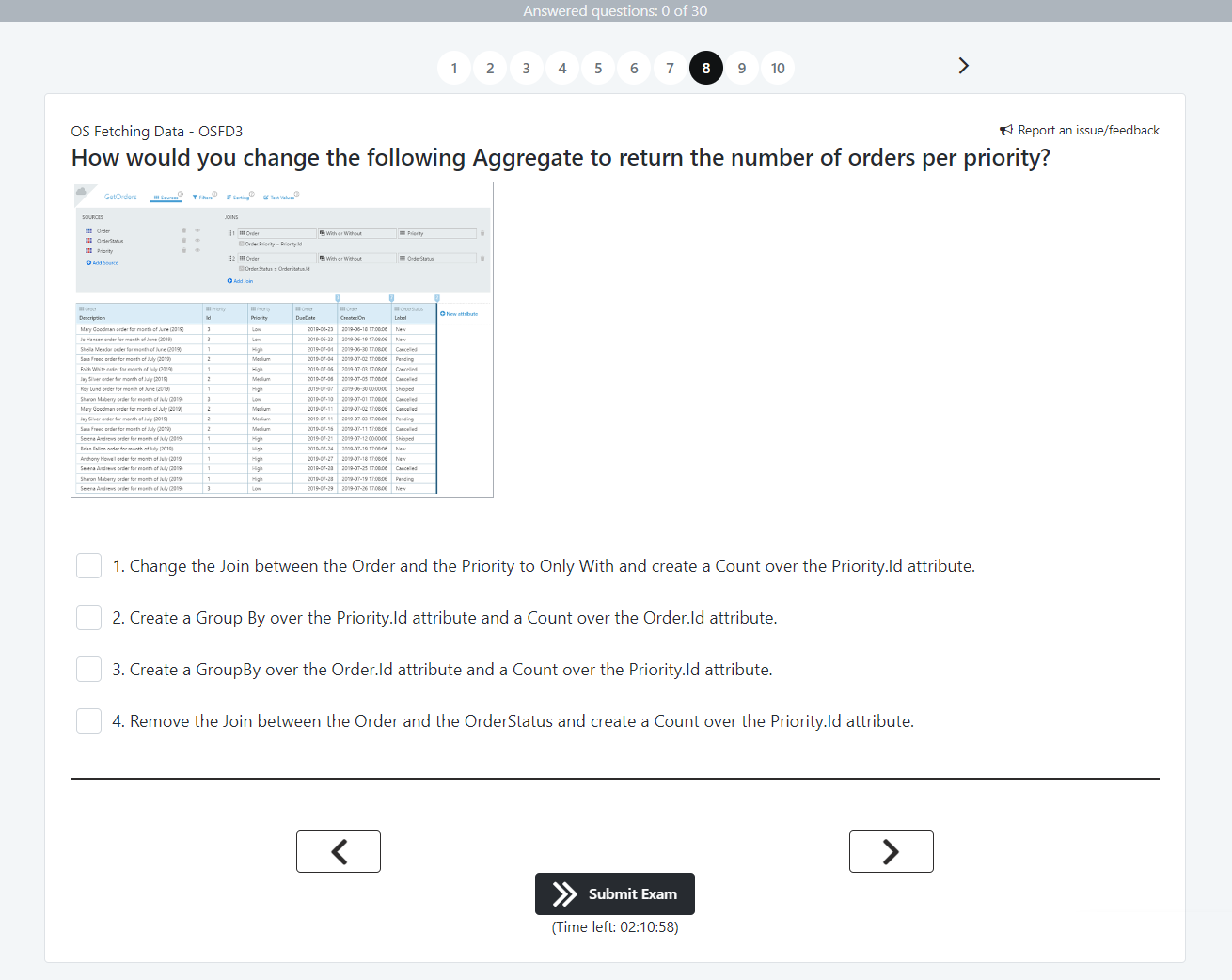
Task: Click the Submit Exam button
Action: pos(615,893)
